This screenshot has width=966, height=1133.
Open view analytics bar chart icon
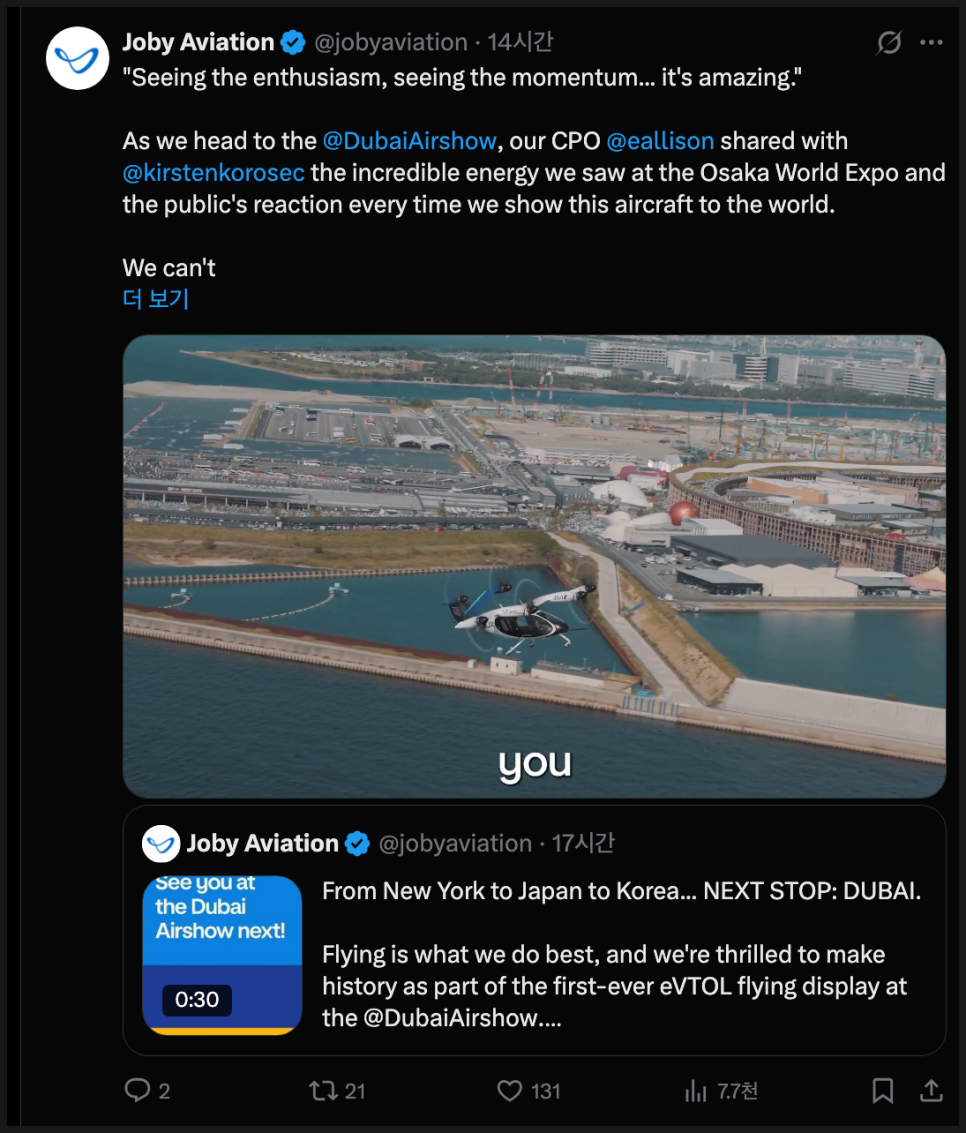click(695, 1090)
